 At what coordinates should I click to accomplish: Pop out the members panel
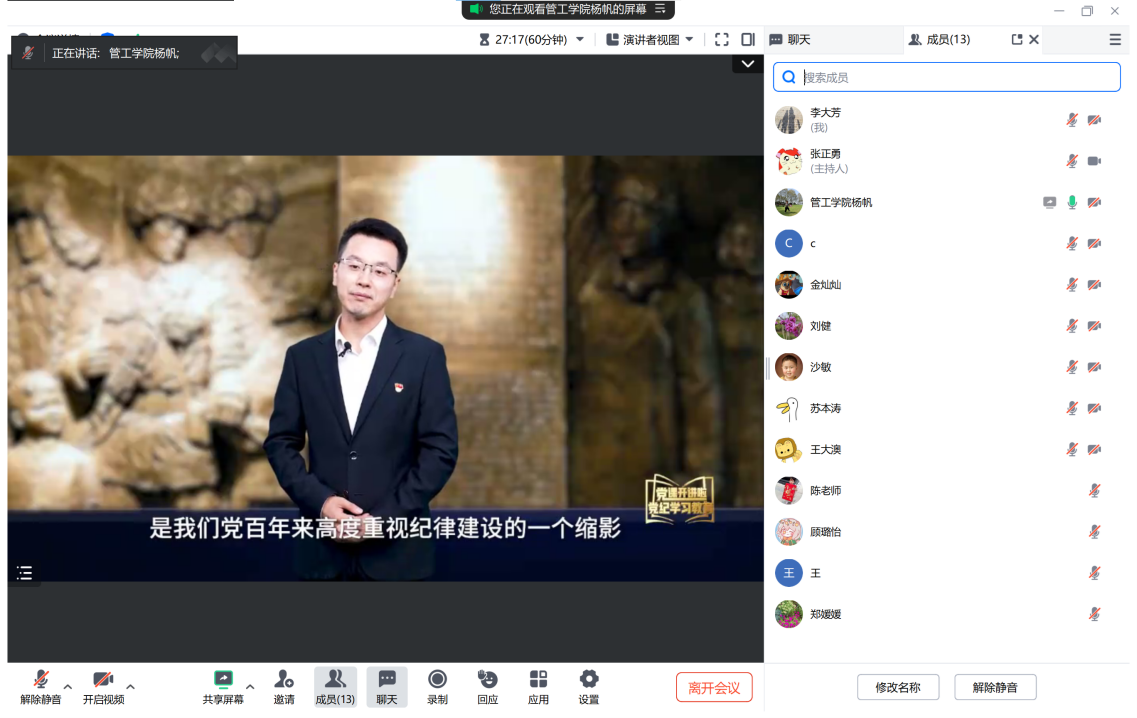[x=1017, y=40]
